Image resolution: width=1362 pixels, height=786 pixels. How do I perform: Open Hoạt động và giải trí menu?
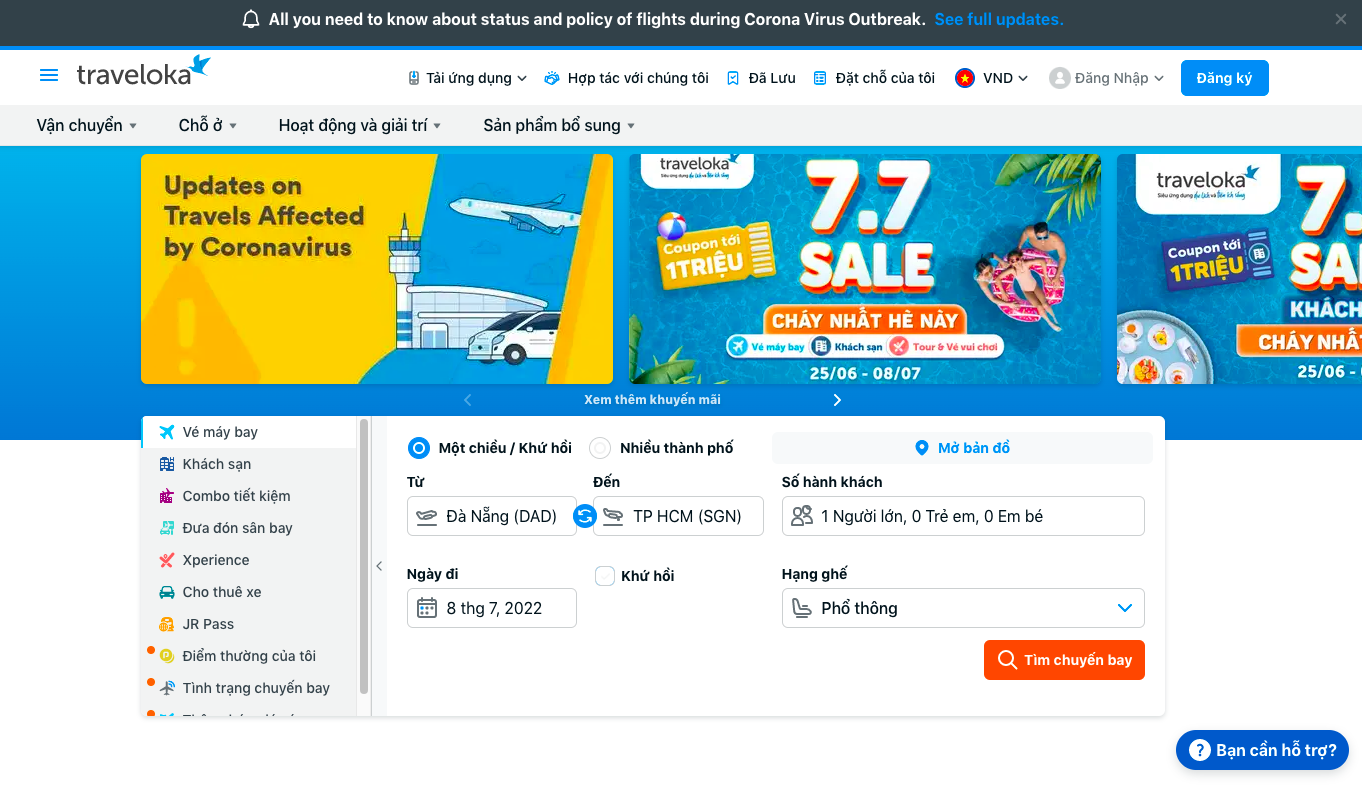coord(360,125)
